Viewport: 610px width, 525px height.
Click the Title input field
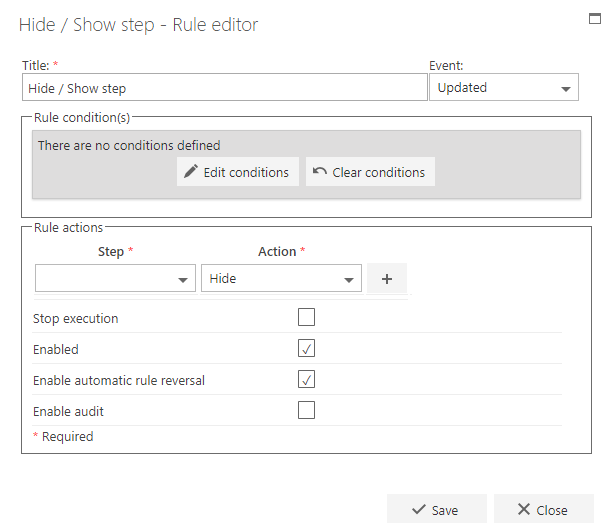pyautogui.click(x=224, y=88)
